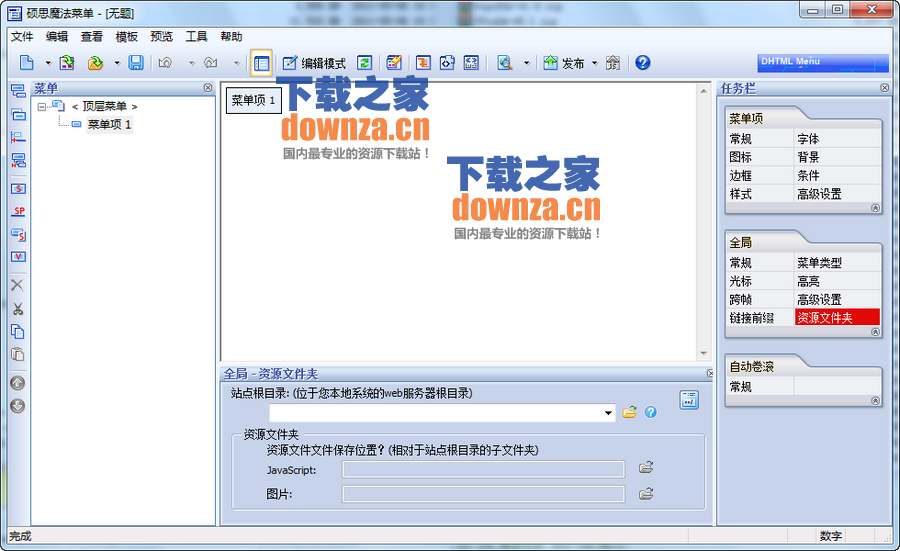The image size is (900, 551).
Task: Open the dropdown arrow beside new document icon
Action: point(48,63)
